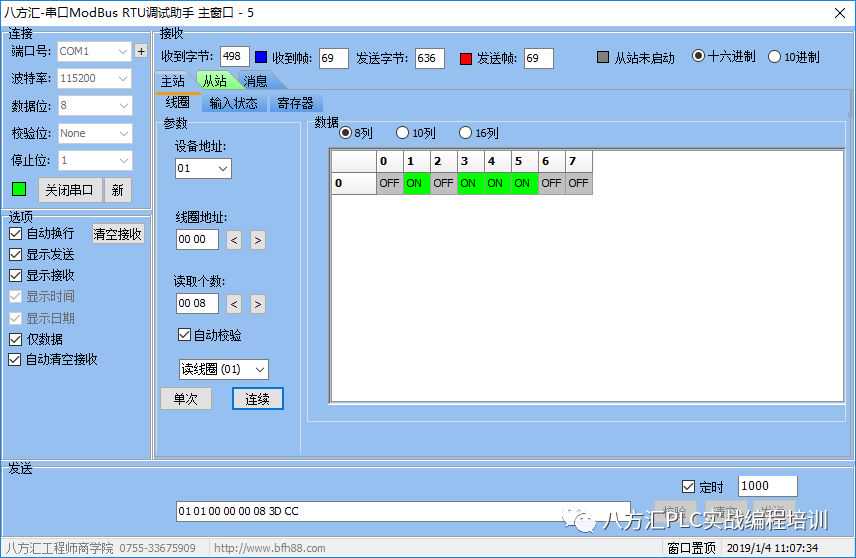Image resolution: width=856 pixels, height=558 pixels.
Task: Click the send data input field
Action: click(x=402, y=511)
